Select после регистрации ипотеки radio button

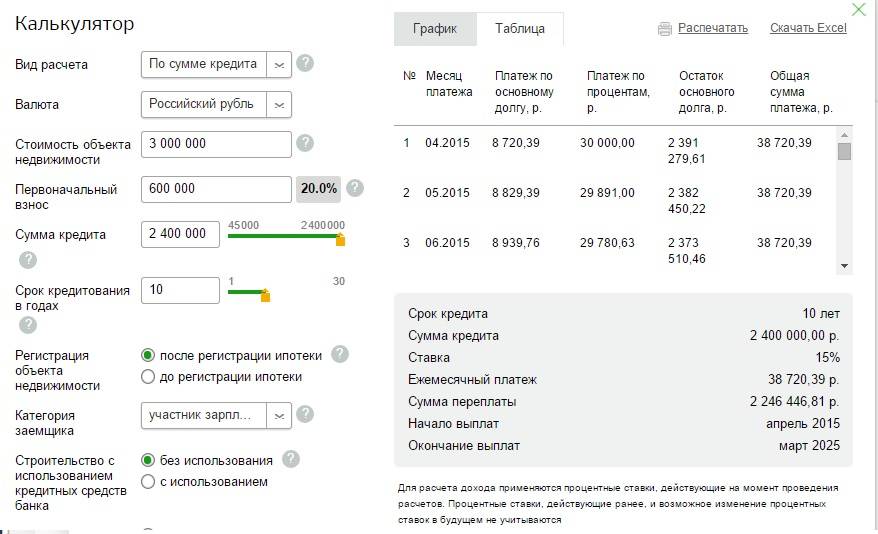(x=148, y=355)
